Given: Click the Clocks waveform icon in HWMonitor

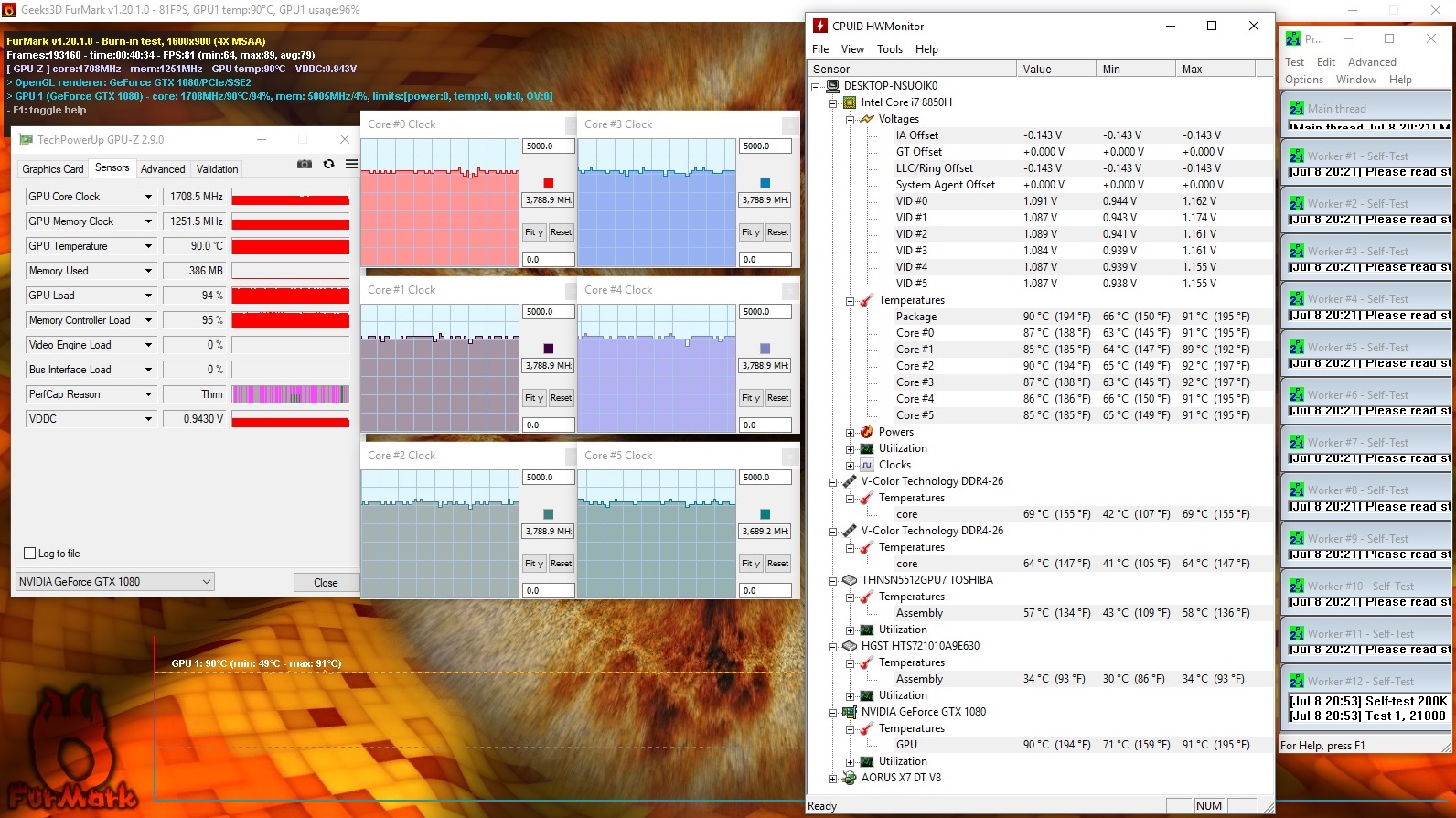Looking at the screenshot, I should point(867,465).
